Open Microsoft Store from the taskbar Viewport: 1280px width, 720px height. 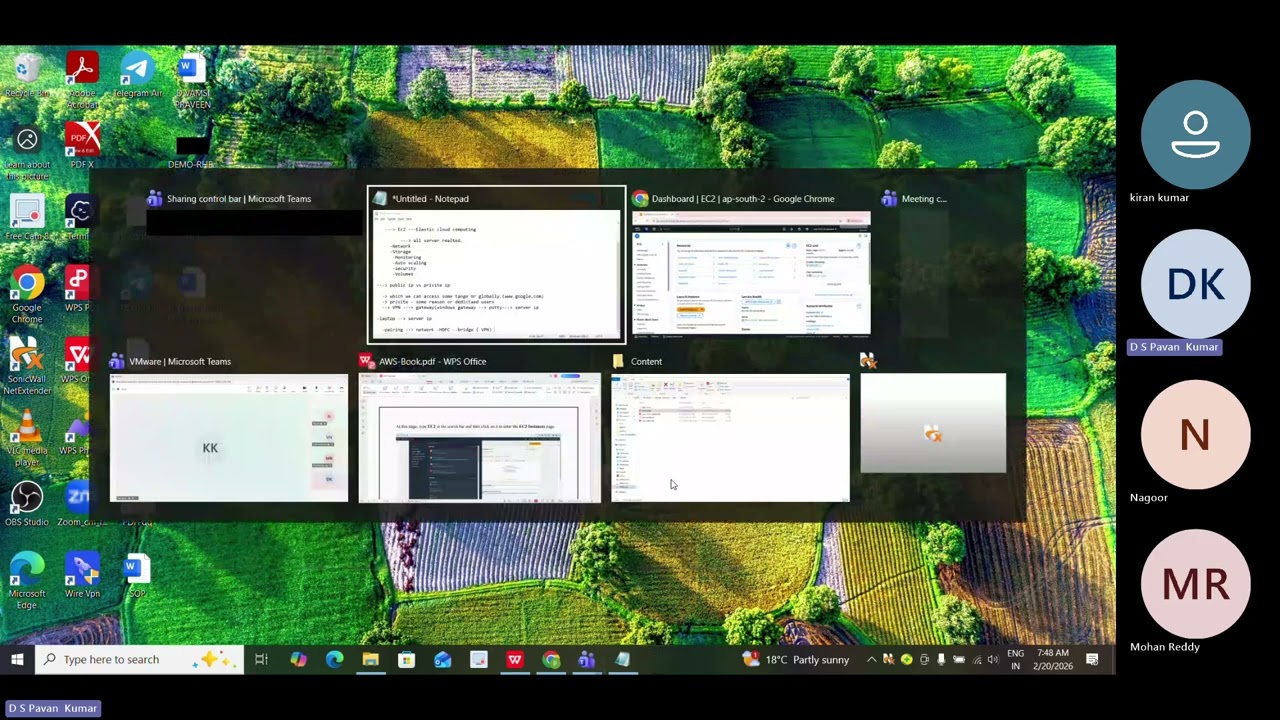(x=406, y=659)
